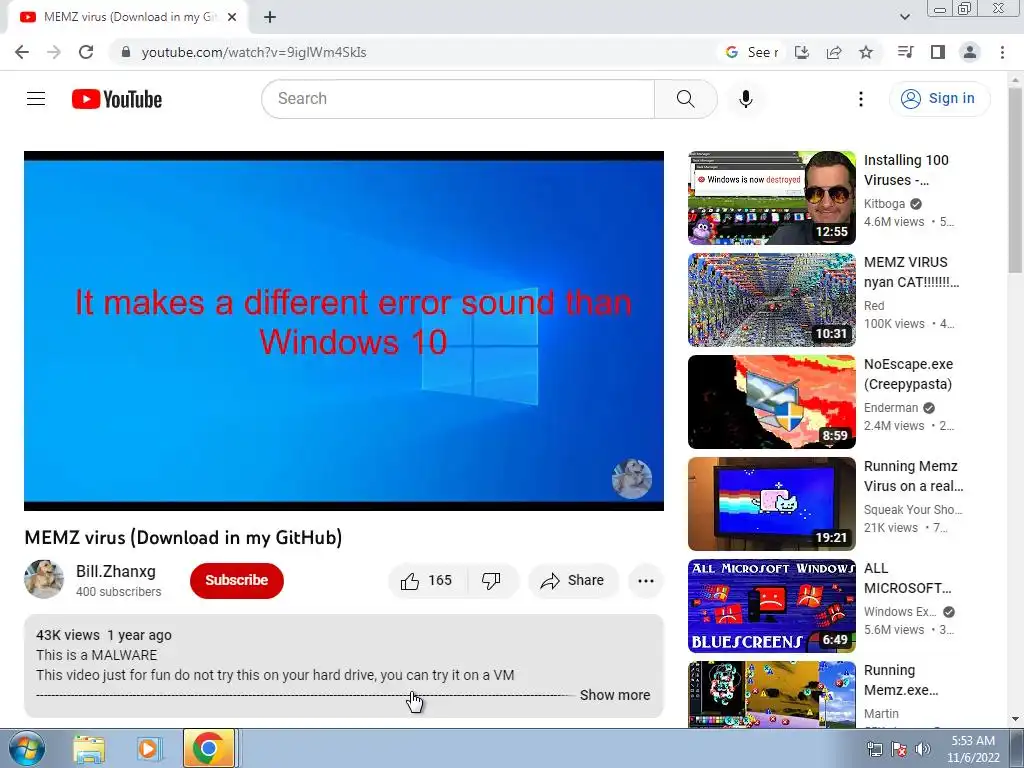
Task: Click the lock icon in address bar
Action: tap(126, 52)
